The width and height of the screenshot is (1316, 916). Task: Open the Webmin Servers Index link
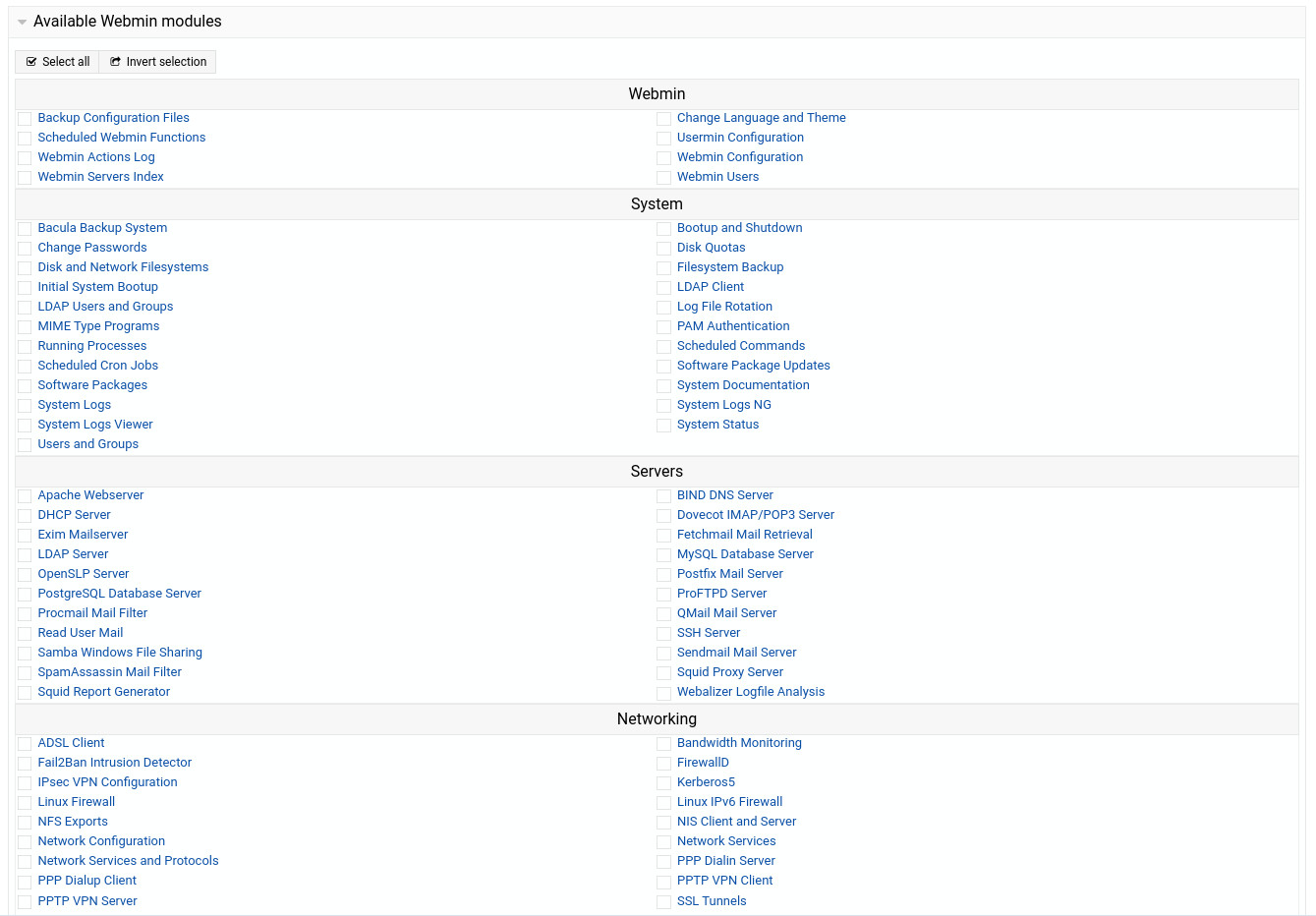pyautogui.click(x=101, y=177)
